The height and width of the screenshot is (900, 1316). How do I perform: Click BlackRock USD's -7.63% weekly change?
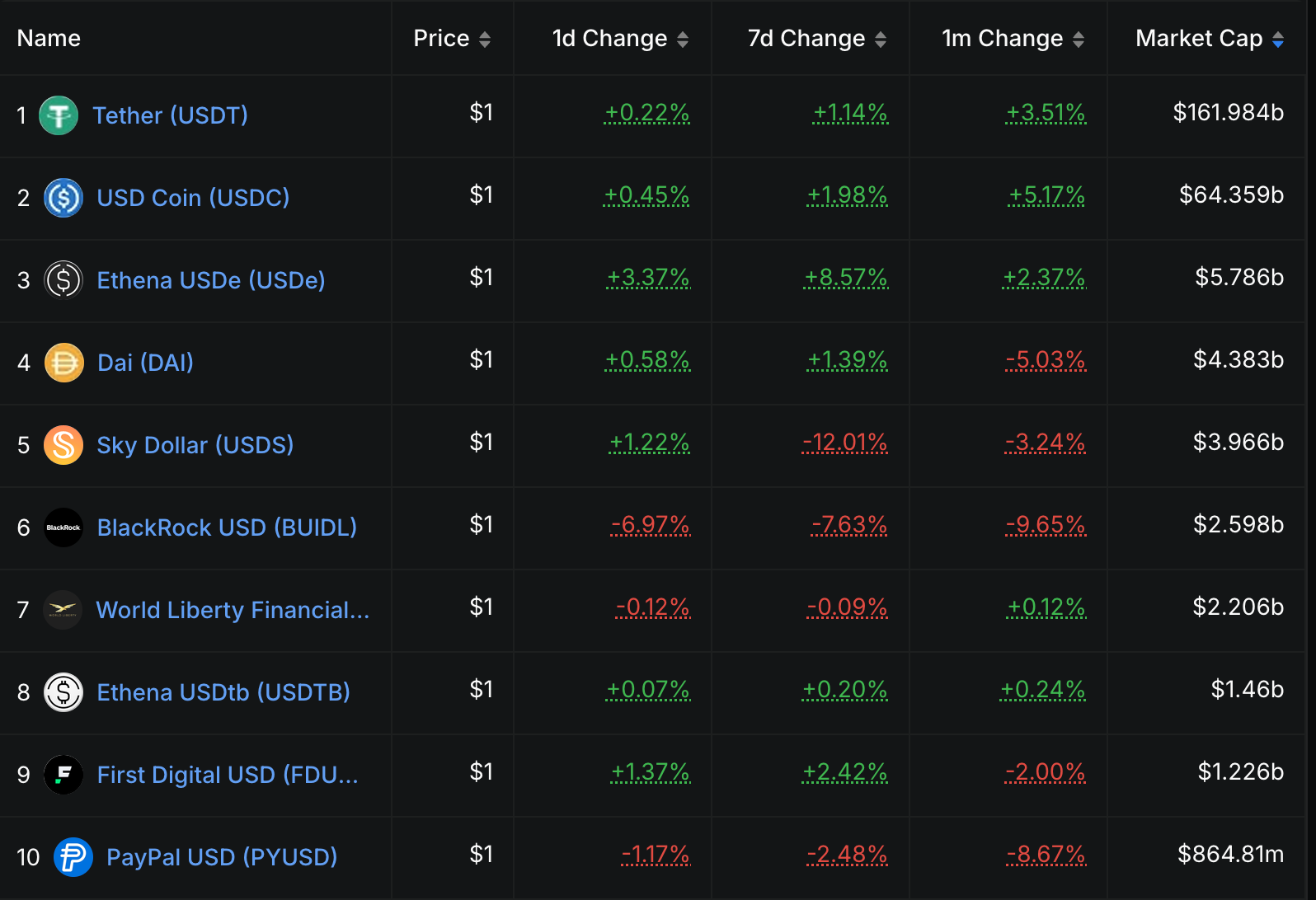[x=848, y=525]
